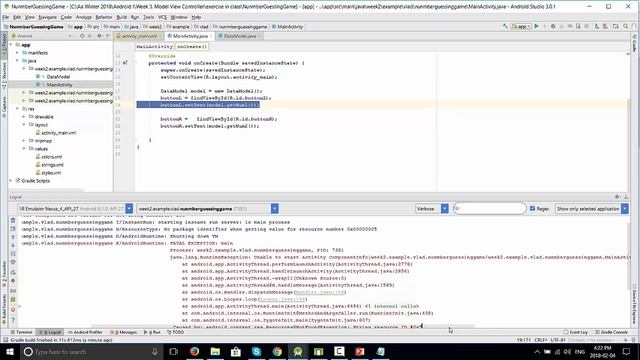
Task: Open Messages tool window button
Action: 124,332
